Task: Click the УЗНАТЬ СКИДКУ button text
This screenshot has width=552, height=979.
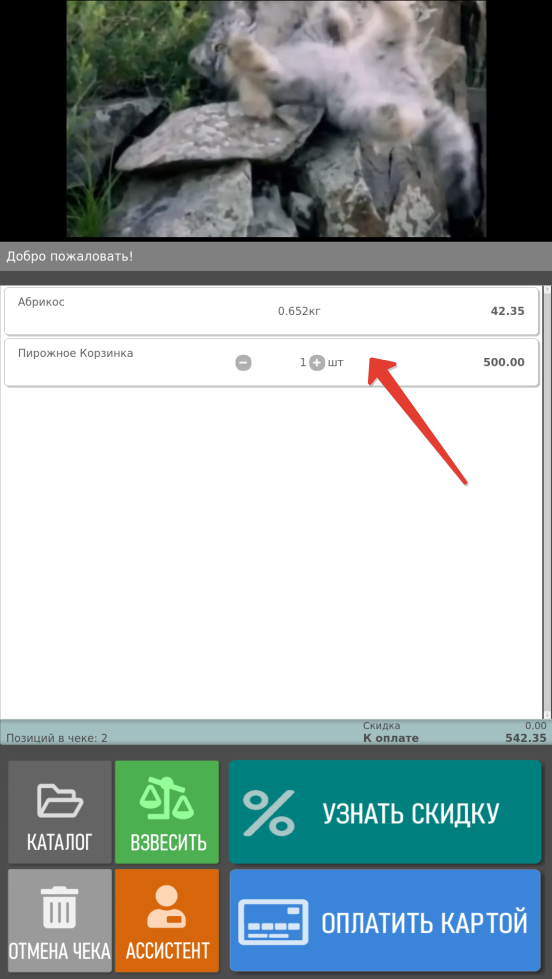Action: tap(410, 813)
